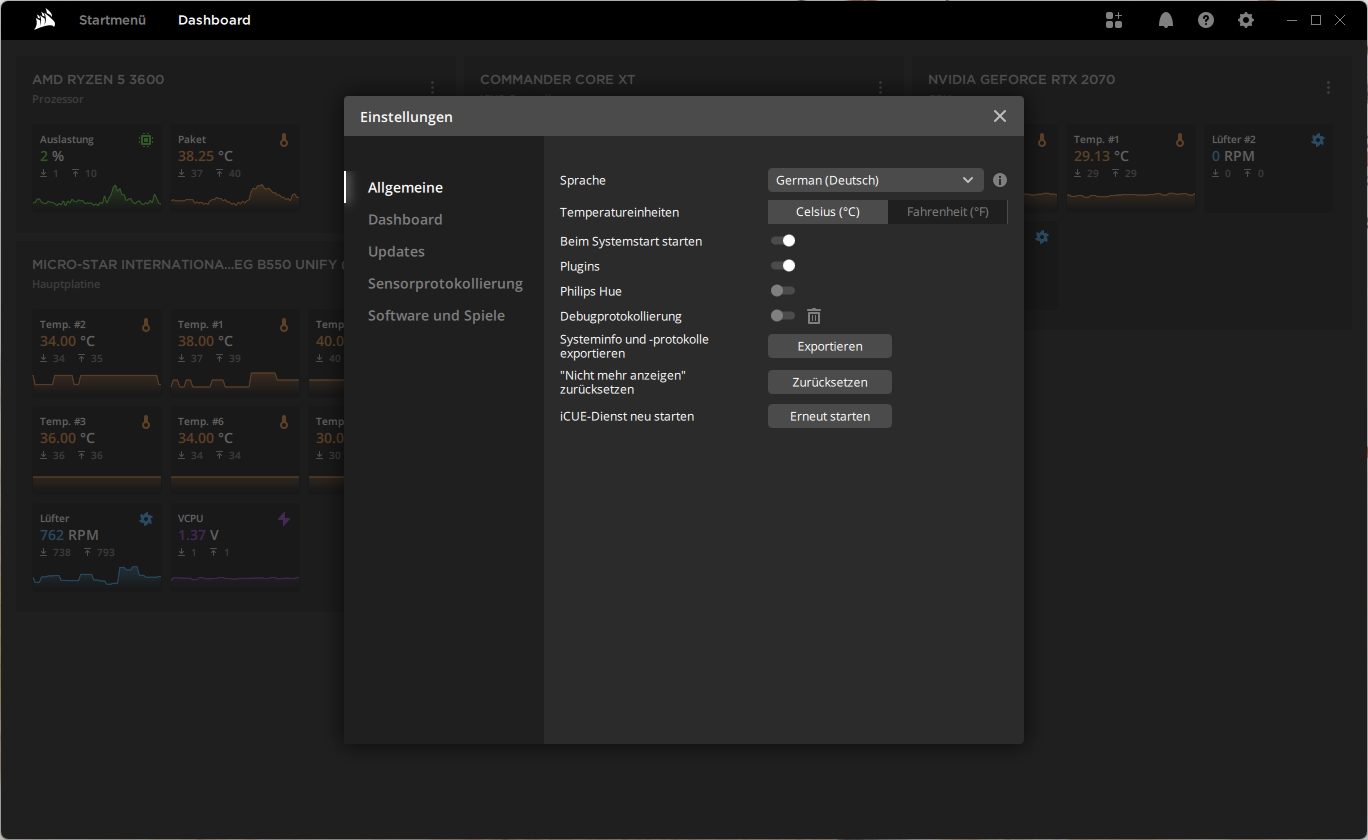1368x840 pixels.
Task: Click the Lüfter #2 fan icon
Action: [1318, 140]
